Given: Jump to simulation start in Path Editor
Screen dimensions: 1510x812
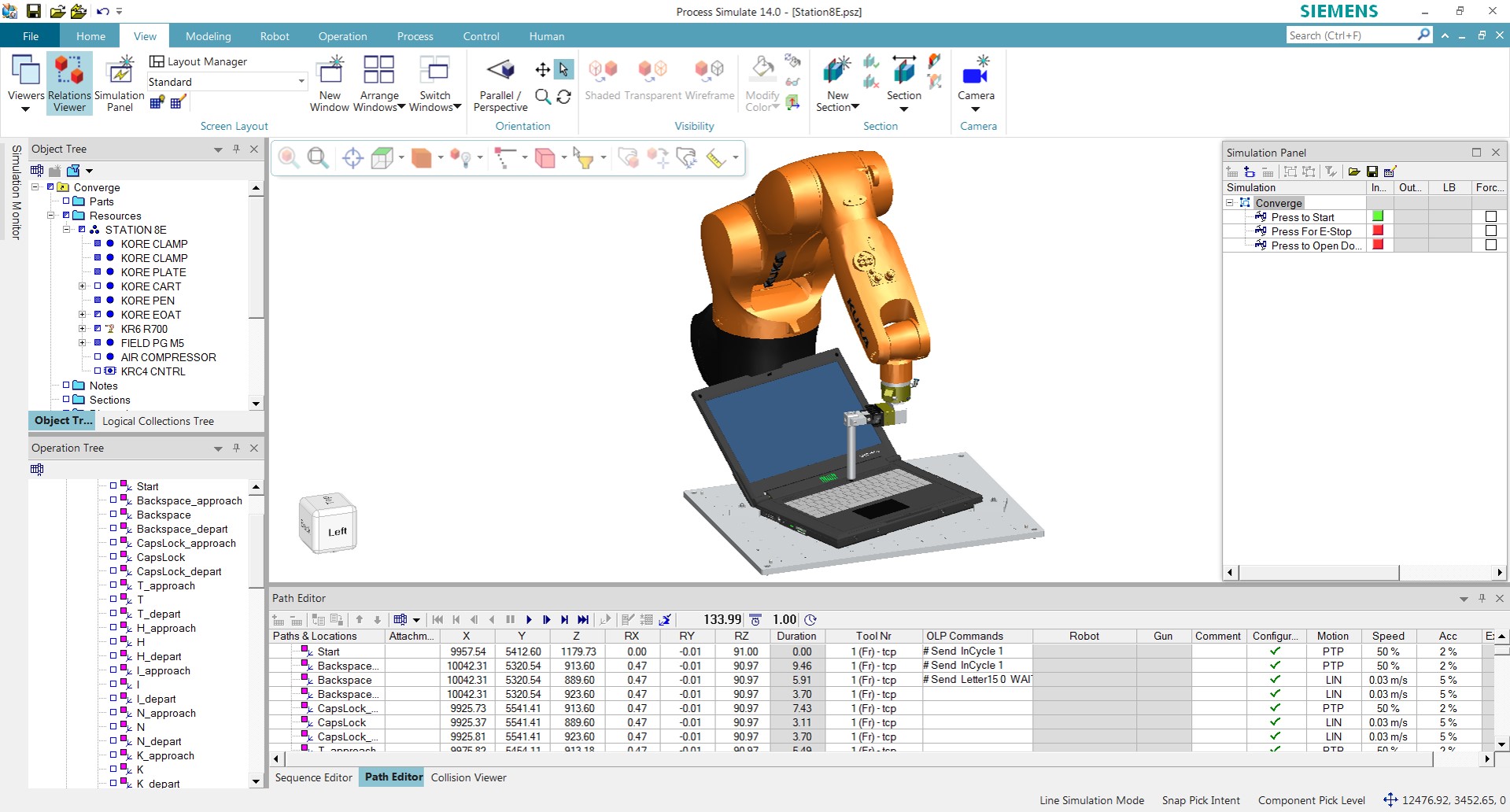Looking at the screenshot, I should pos(437,620).
